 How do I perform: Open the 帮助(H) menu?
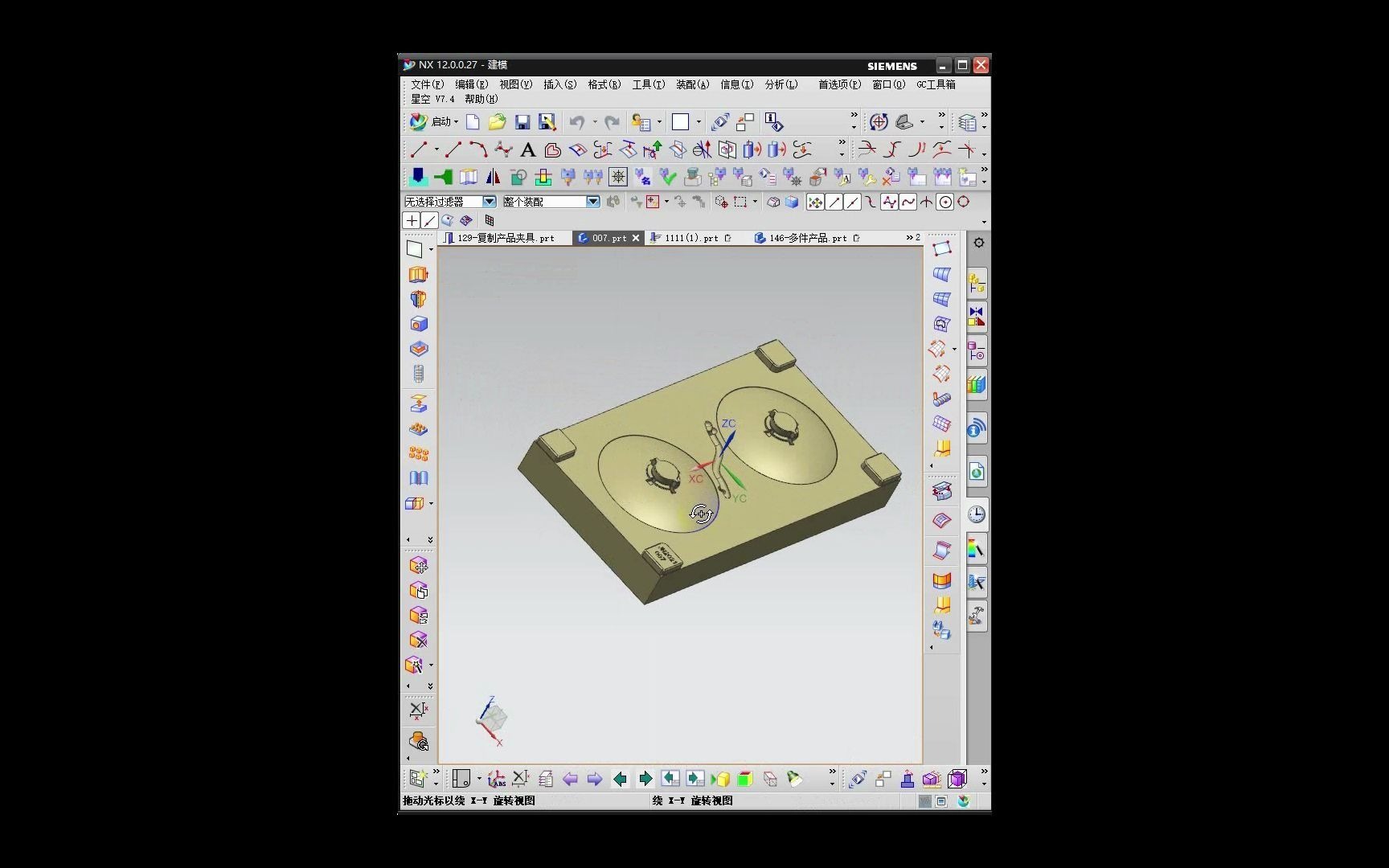pyautogui.click(x=481, y=99)
